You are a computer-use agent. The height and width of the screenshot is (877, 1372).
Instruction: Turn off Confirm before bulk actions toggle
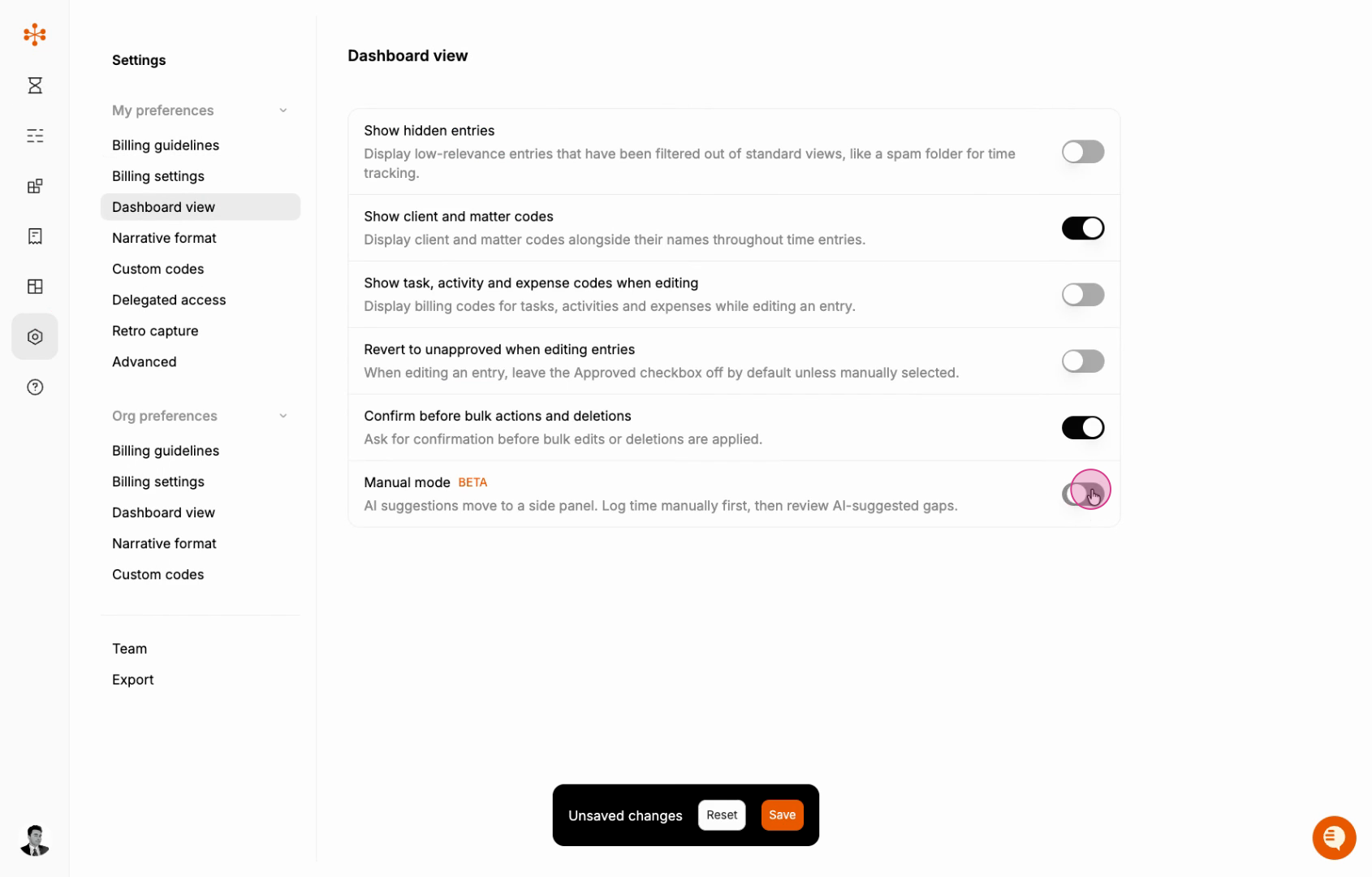pos(1083,428)
